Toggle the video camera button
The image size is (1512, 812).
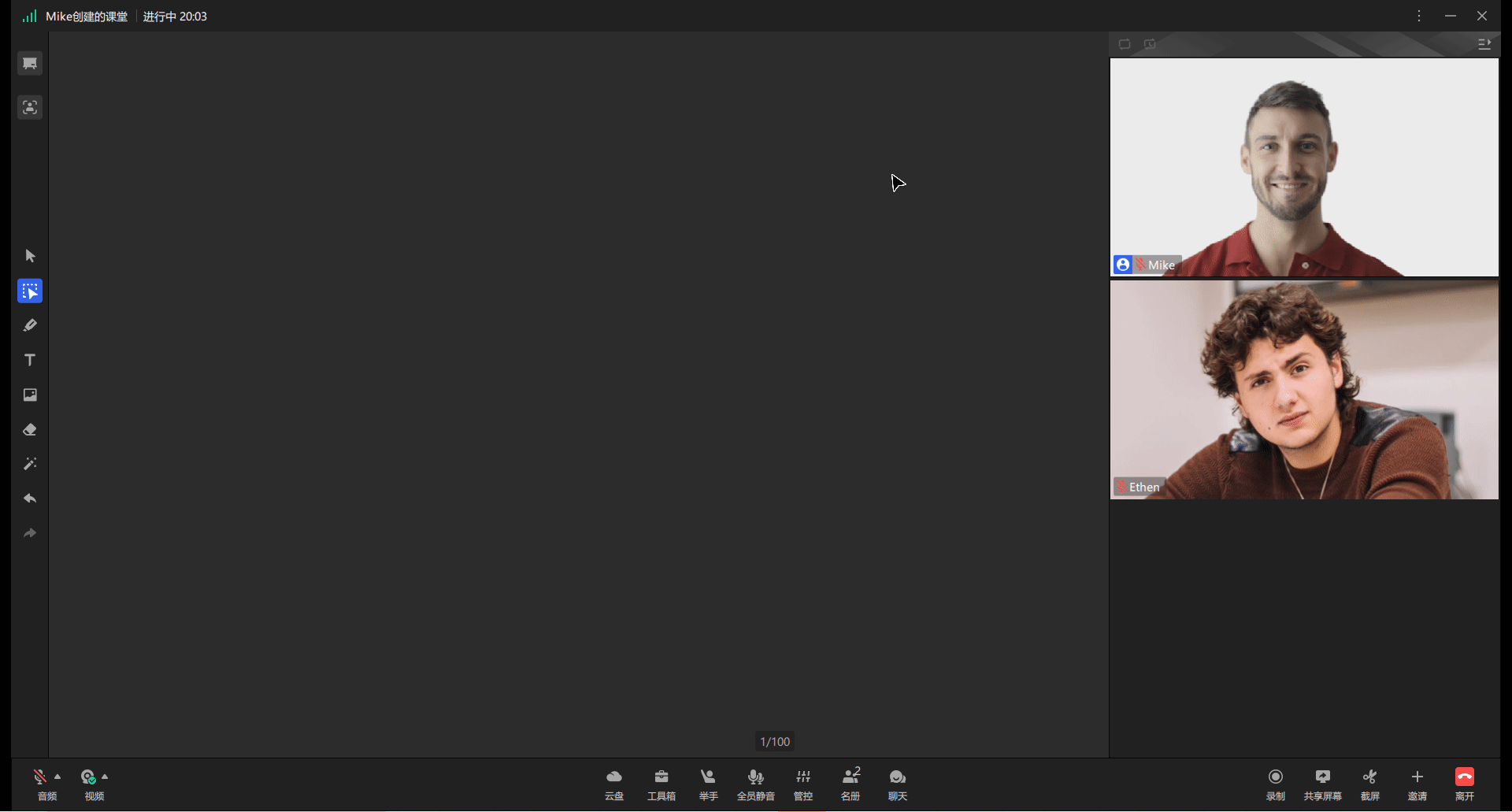(x=88, y=777)
